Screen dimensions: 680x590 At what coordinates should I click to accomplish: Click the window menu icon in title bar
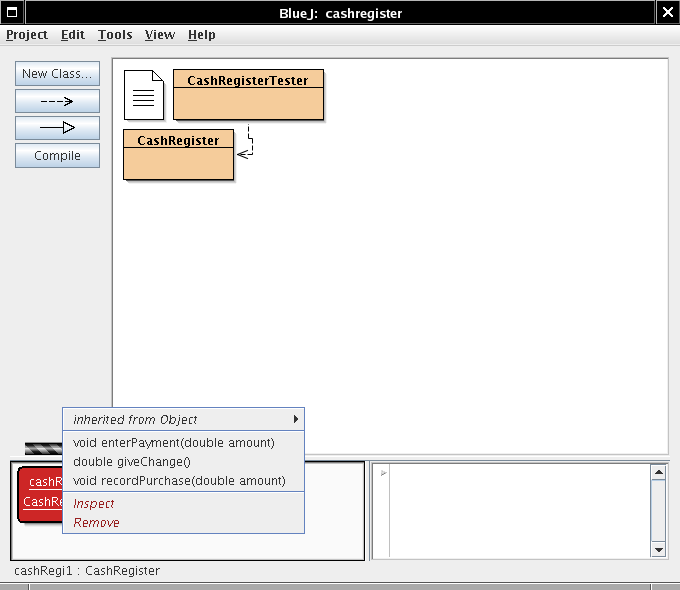12,12
